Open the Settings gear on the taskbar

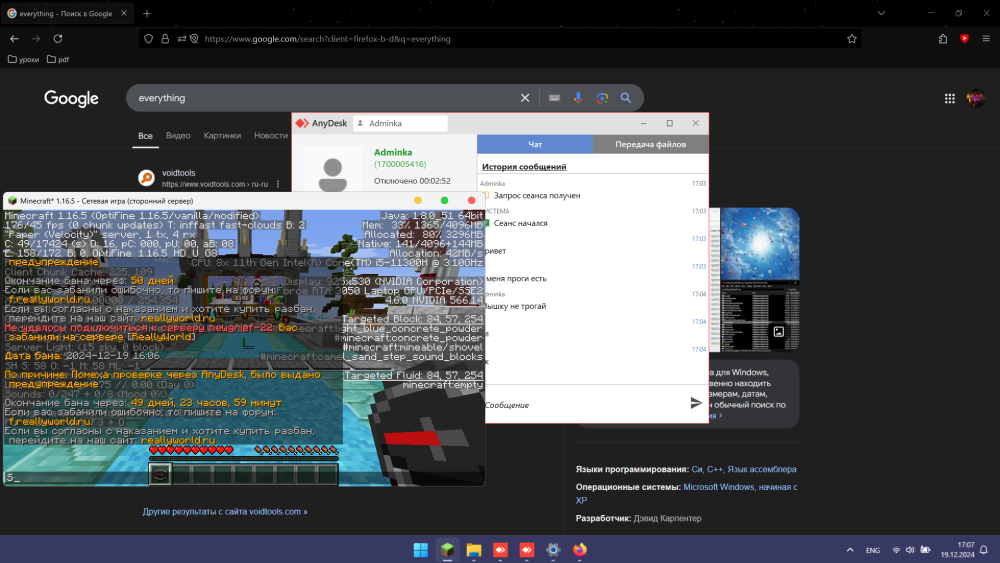tap(553, 550)
